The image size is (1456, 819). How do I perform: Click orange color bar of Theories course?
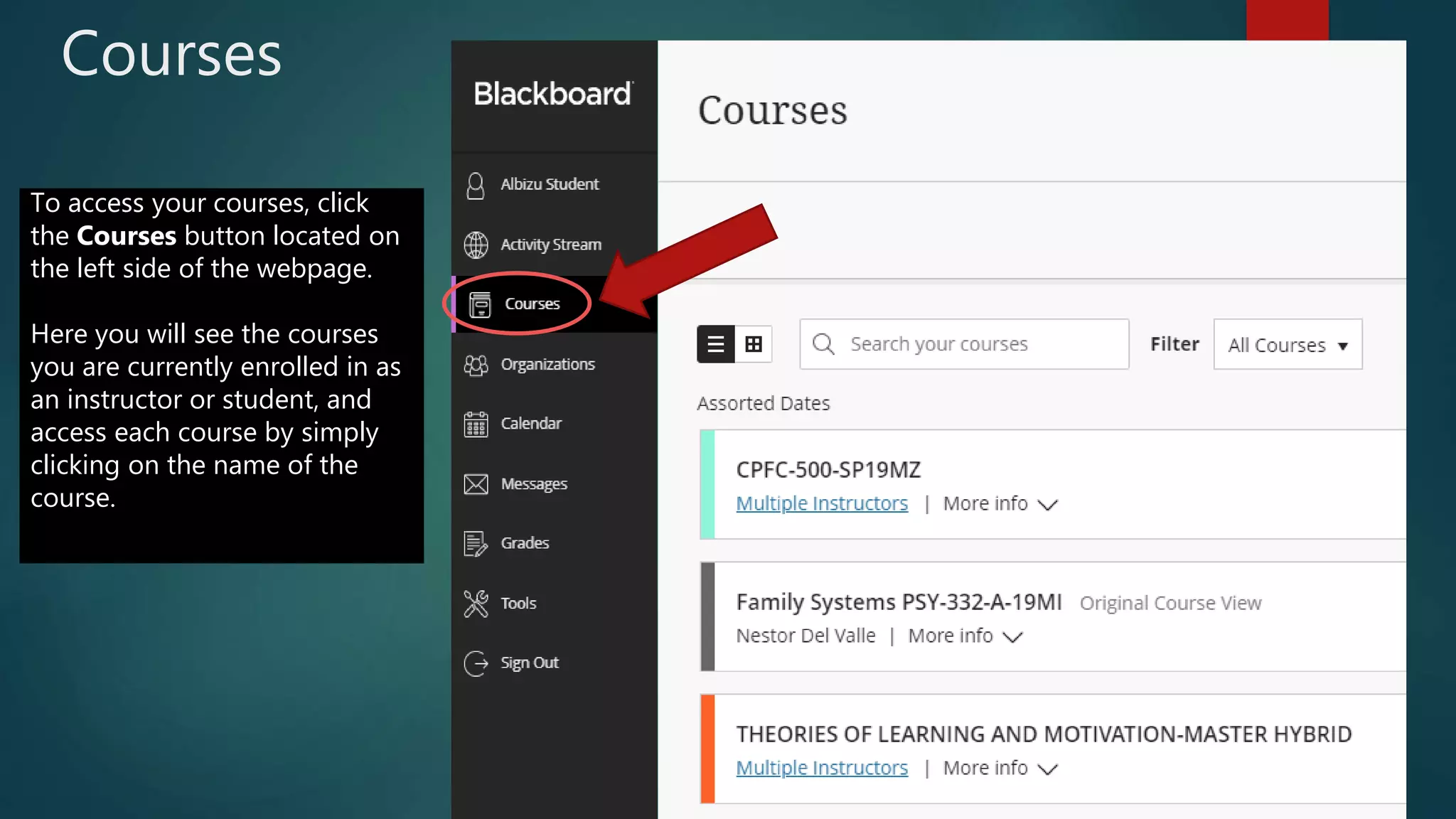pos(707,749)
